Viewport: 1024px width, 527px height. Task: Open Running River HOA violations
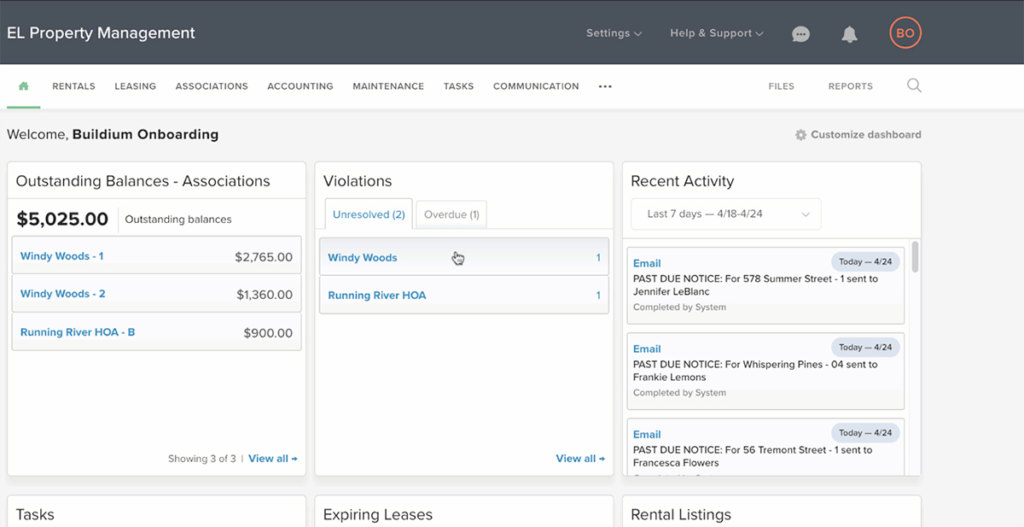(377, 296)
